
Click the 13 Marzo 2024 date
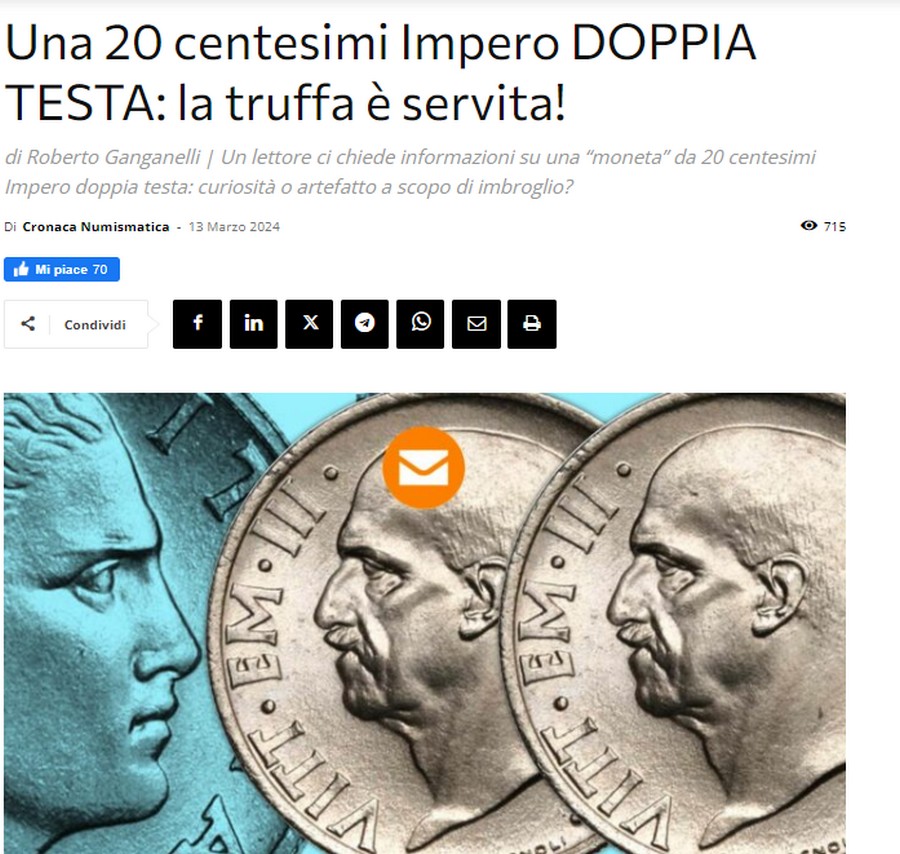point(234,227)
